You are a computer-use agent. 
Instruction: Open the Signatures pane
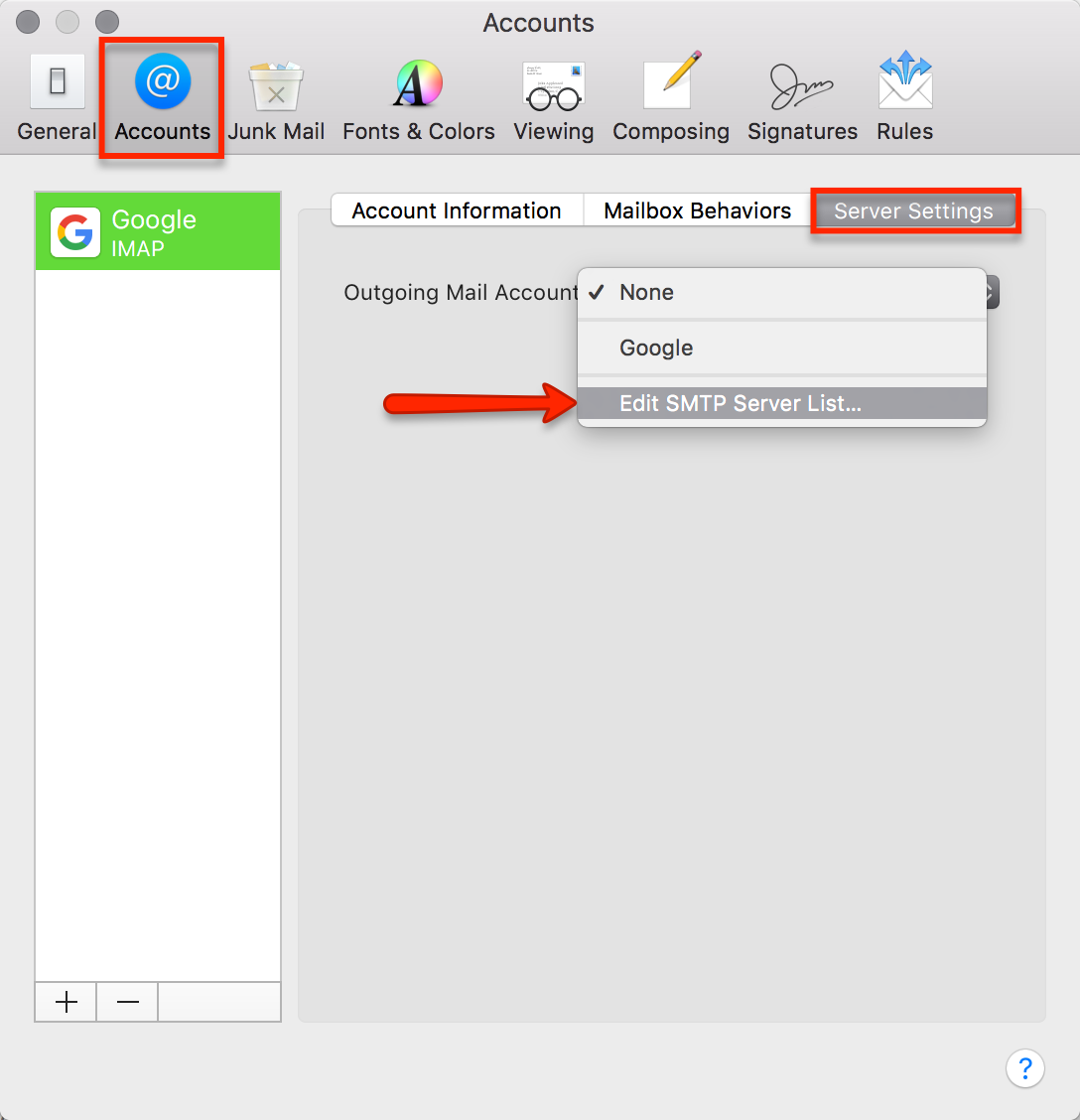tap(802, 94)
